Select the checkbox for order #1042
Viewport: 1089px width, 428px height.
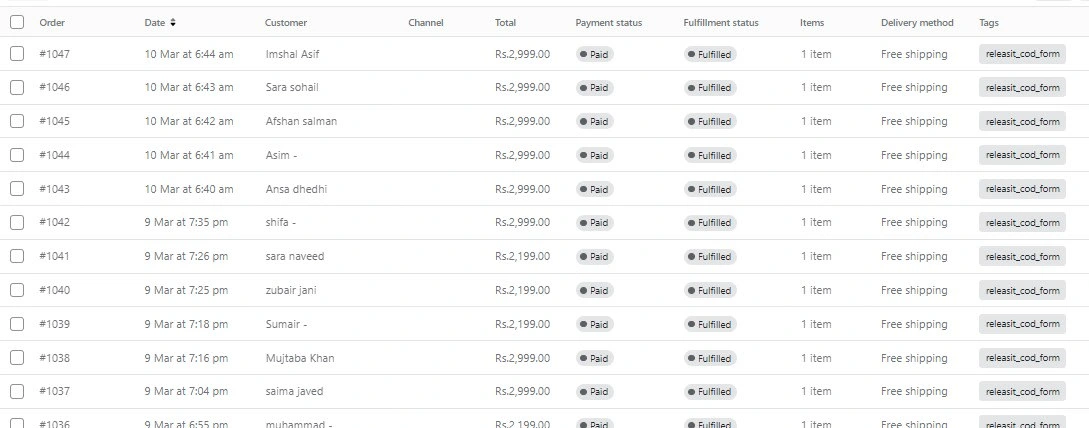17,222
